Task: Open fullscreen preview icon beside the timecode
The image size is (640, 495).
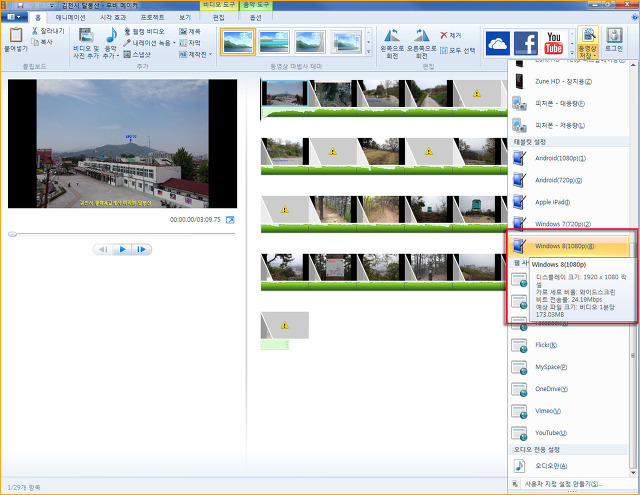Action: 230,220
